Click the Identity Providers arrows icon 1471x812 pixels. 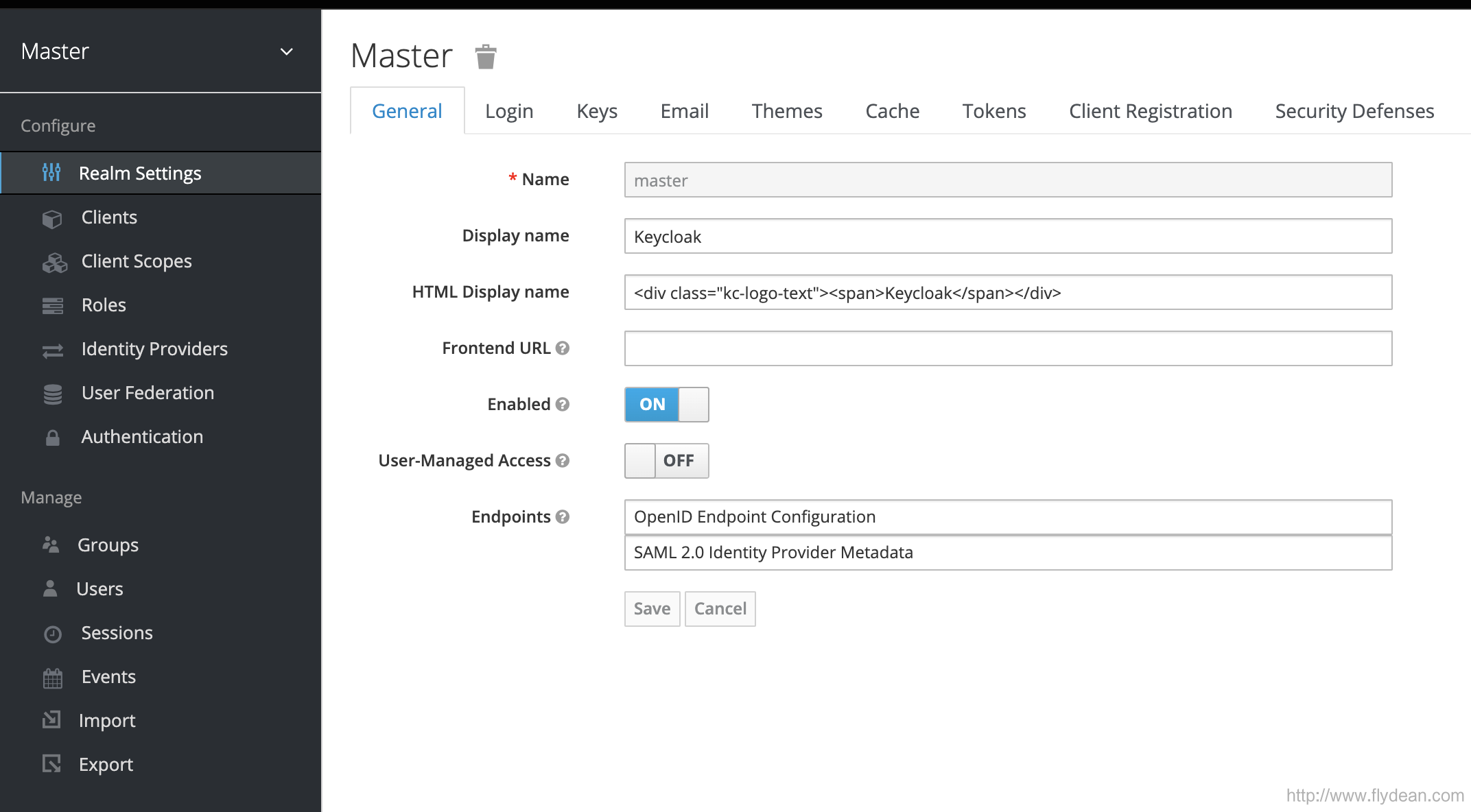(53, 350)
